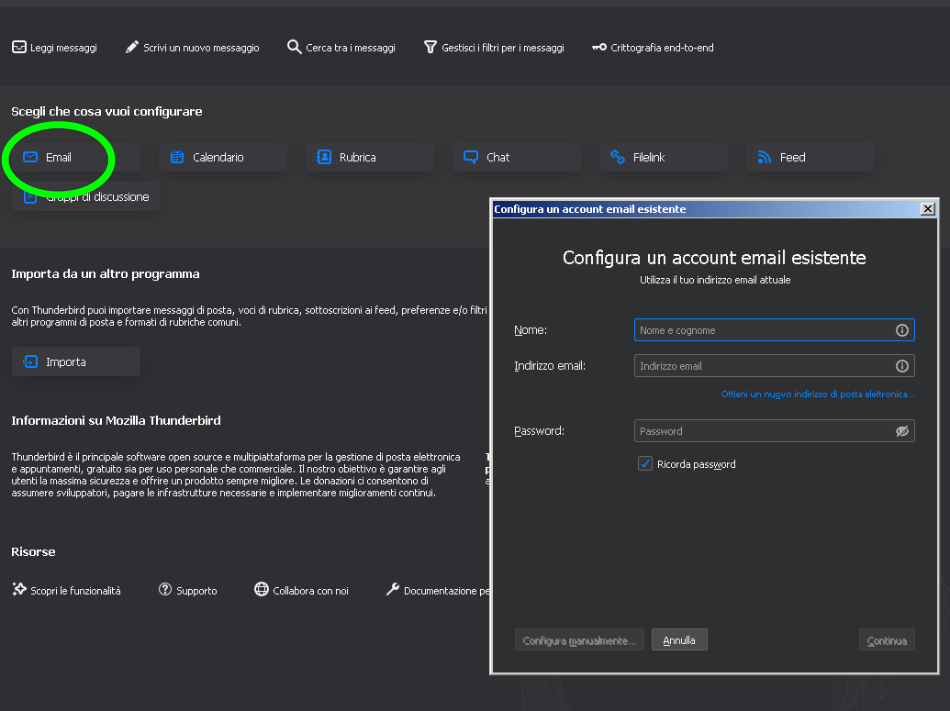Click the Calendario calendar icon
The height and width of the screenshot is (711, 950).
point(177,157)
